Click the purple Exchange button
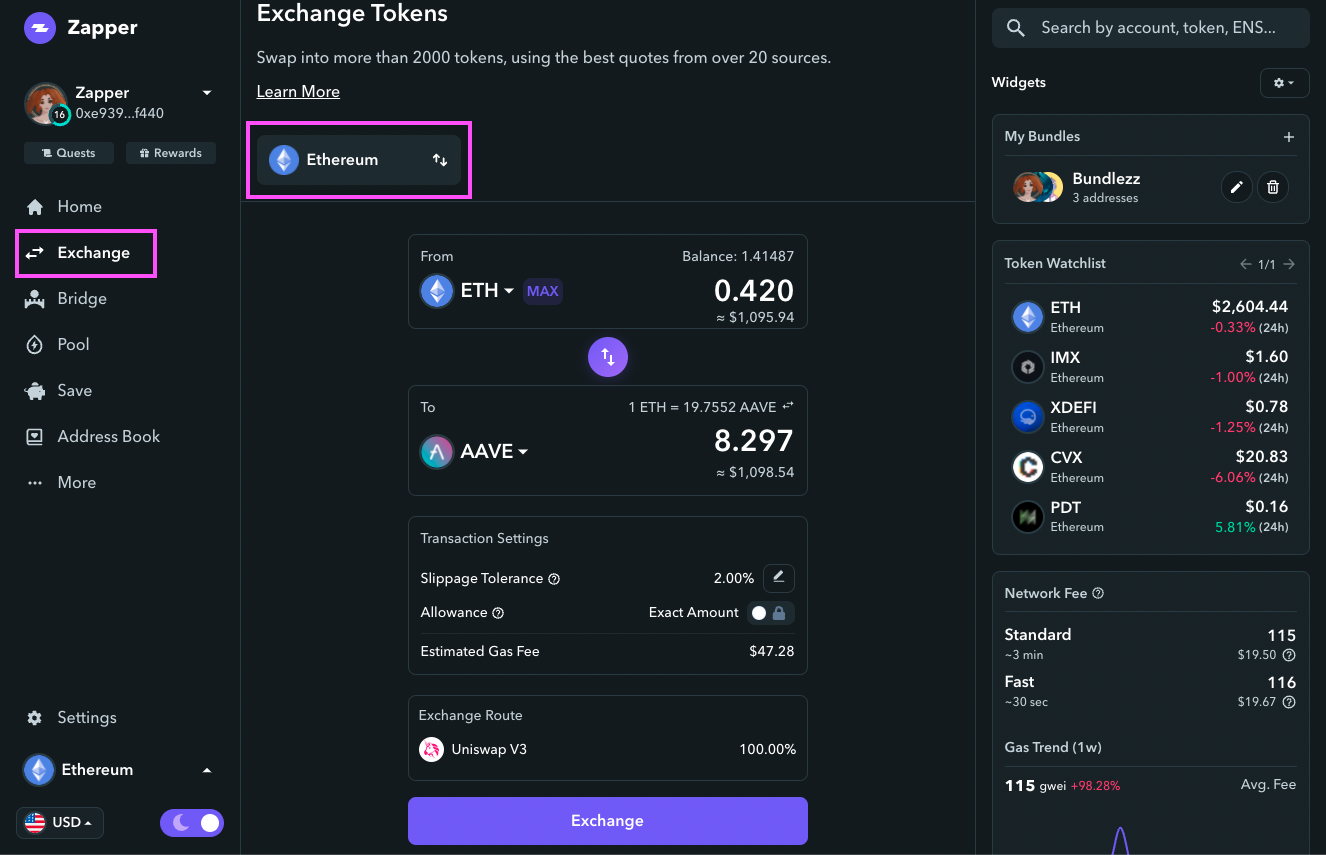This screenshot has height=855, width=1326. 607,821
